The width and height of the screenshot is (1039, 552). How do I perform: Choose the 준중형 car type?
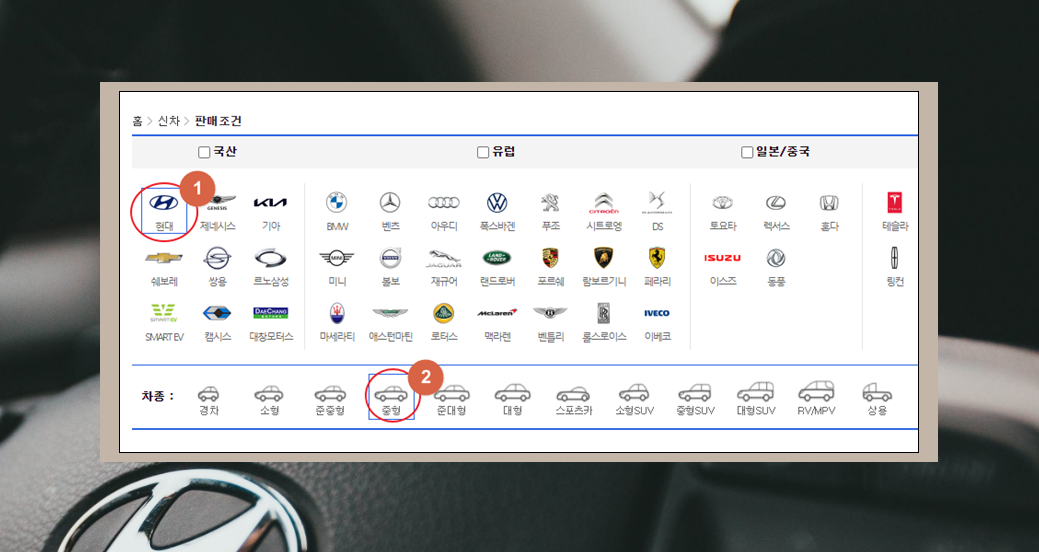(x=330, y=401)
